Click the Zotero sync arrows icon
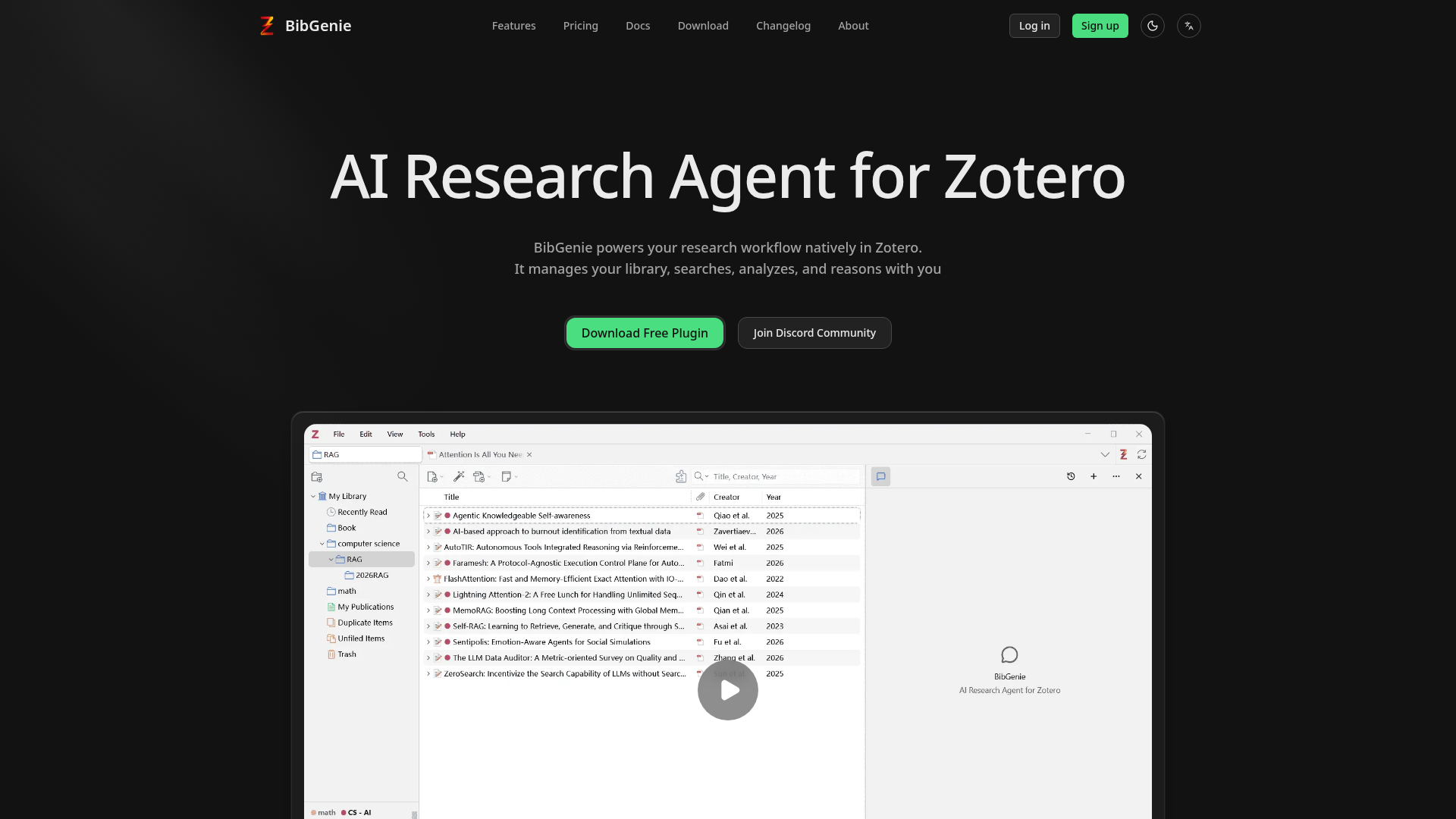1456x819 pixels. coord(1142,455)
